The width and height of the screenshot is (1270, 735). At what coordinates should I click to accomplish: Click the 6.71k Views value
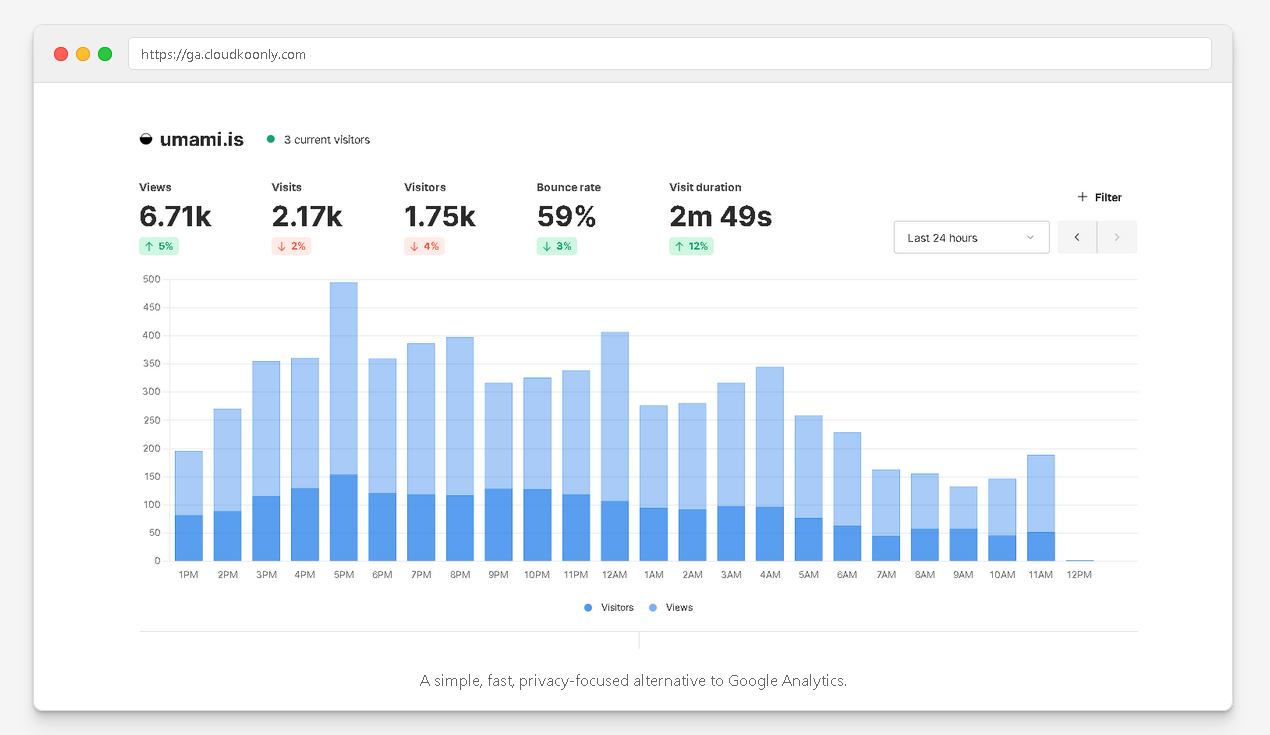point(175,216)
